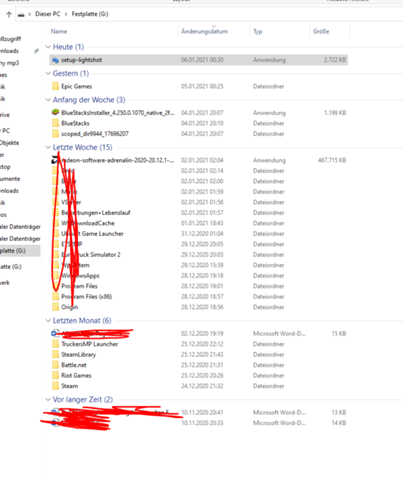The image size is (403, 480).
Task: Sort by the Größe column header
Action: coord(321,31)
